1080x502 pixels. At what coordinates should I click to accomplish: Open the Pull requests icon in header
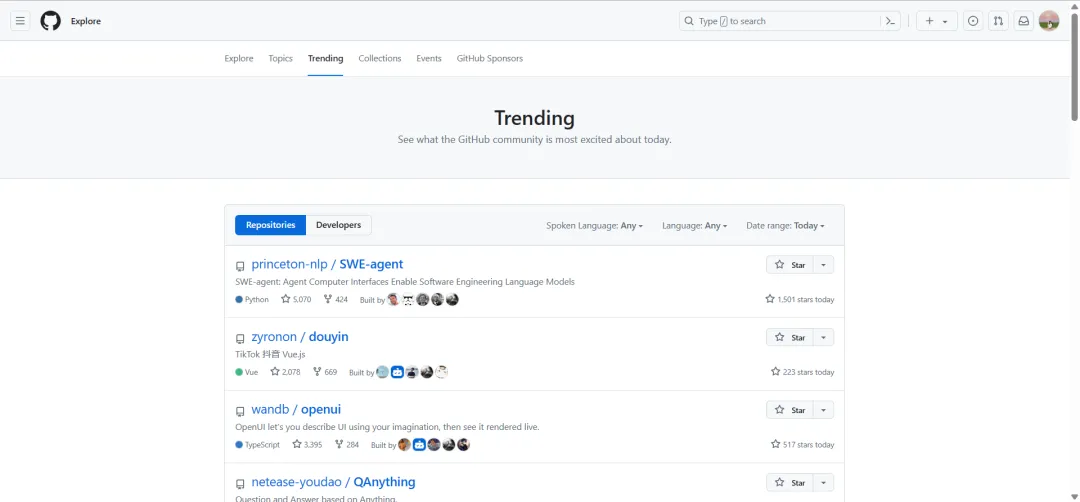click(x=998, y=21)
